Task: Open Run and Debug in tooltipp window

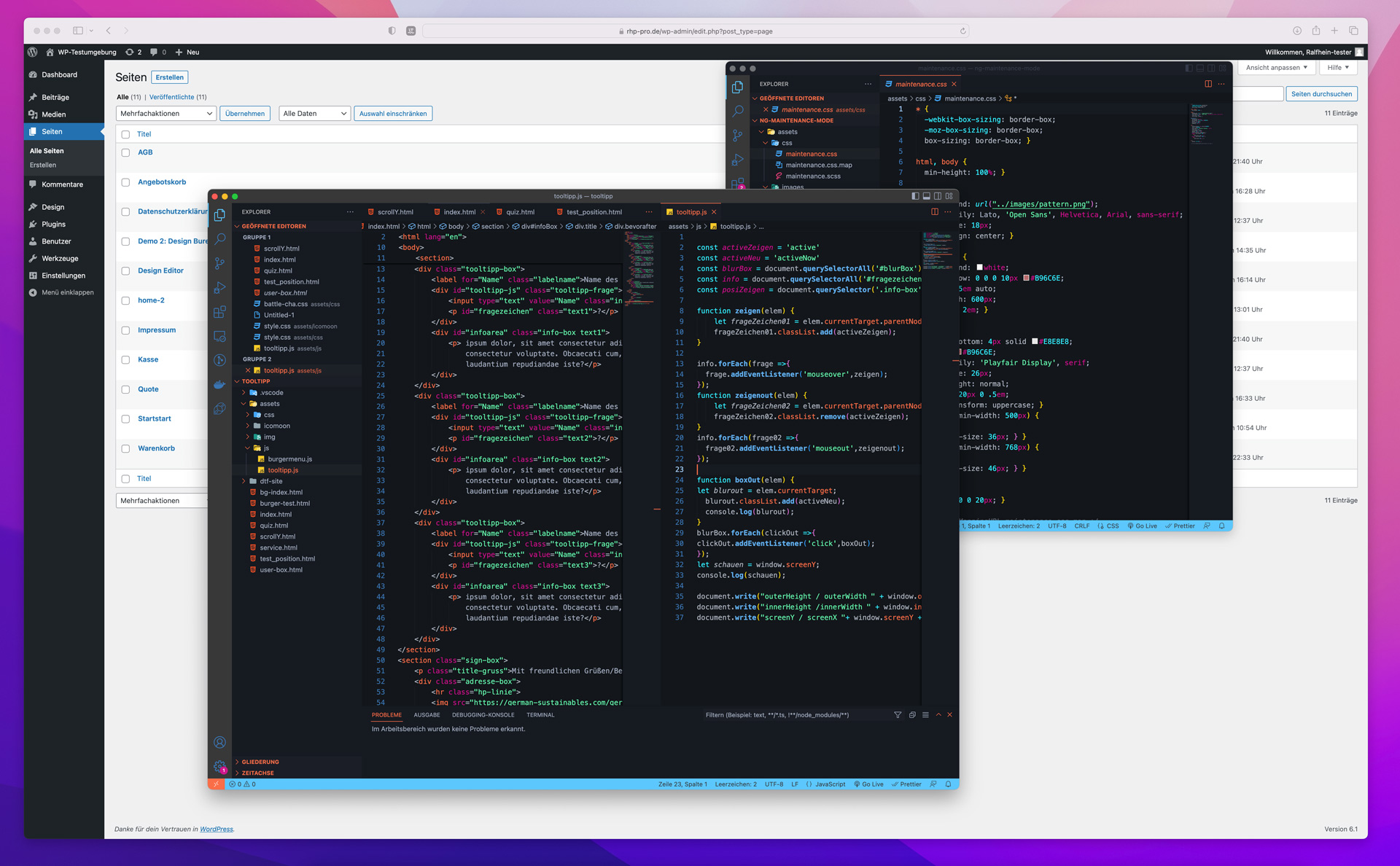Action: pyautogui.click(x=219, y=288)
